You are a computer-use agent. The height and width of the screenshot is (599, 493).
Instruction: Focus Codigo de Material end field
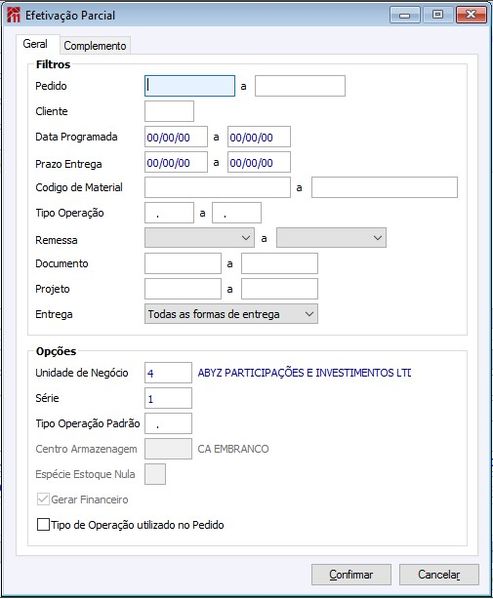(384, 187)
